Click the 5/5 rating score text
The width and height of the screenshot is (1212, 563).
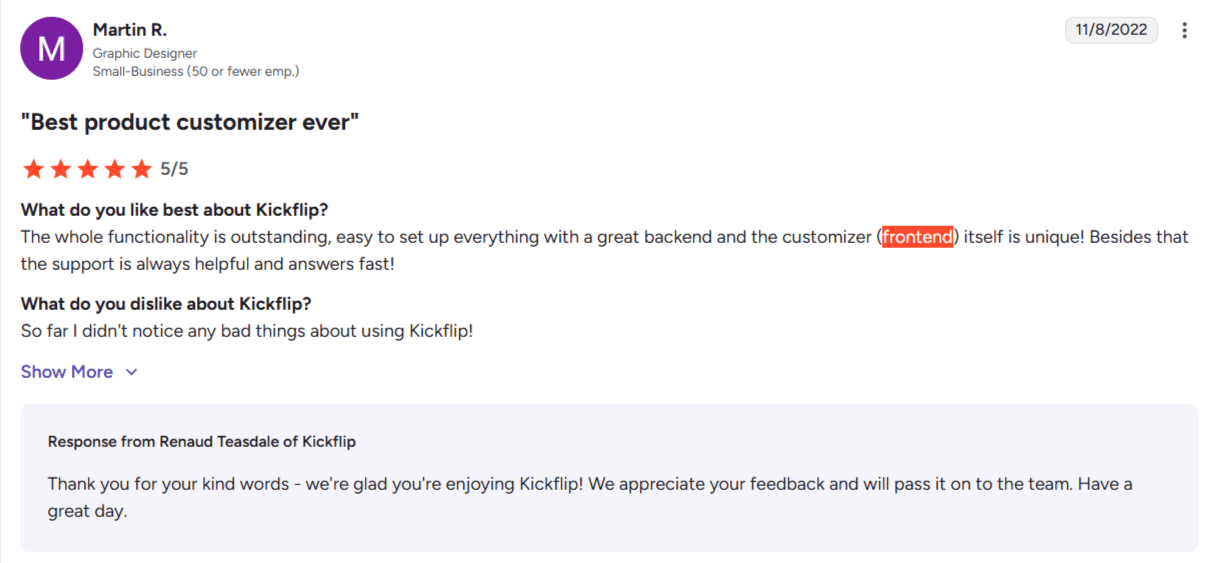tap(174, 169)
